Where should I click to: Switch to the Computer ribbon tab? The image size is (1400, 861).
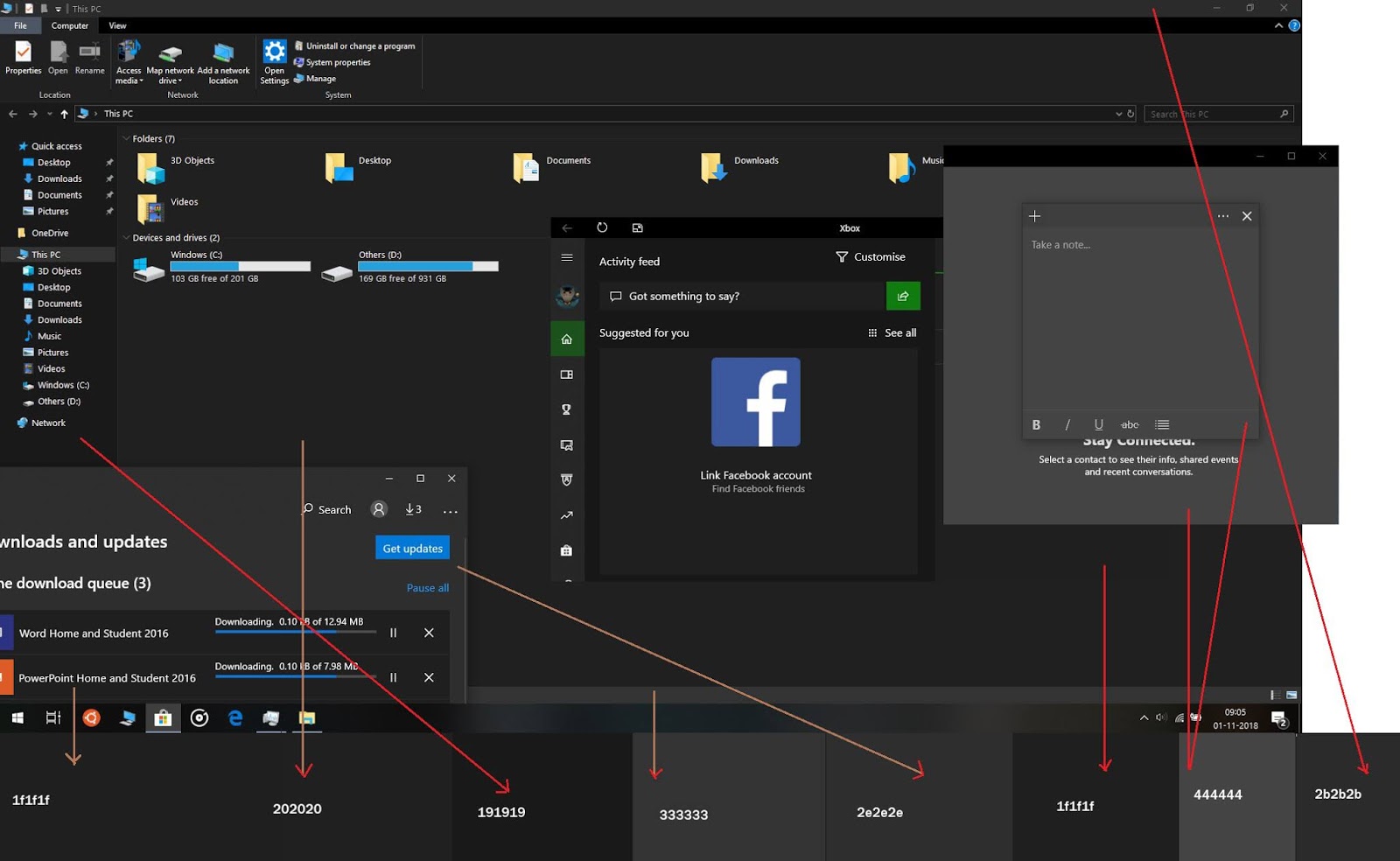coord(69,25)
